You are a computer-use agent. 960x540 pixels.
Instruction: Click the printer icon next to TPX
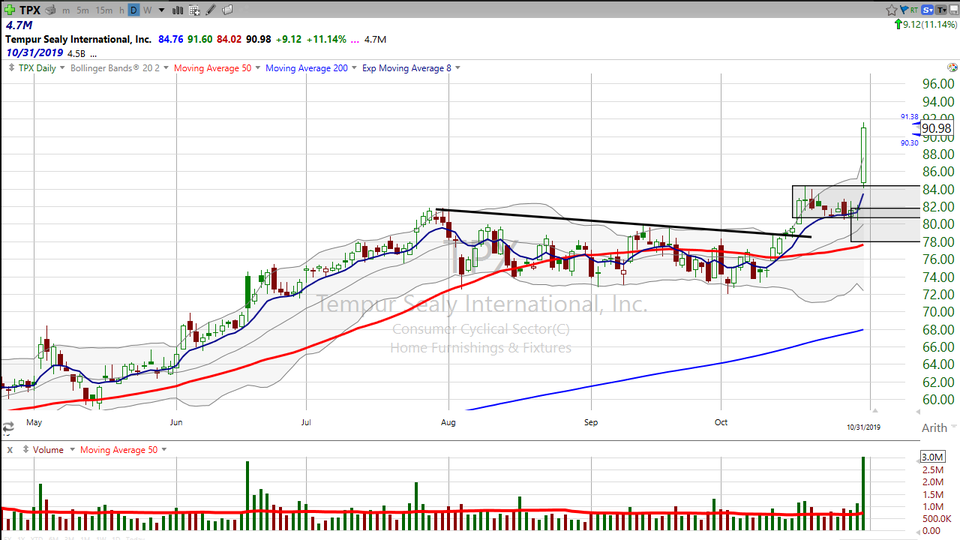tap(50, 10)
